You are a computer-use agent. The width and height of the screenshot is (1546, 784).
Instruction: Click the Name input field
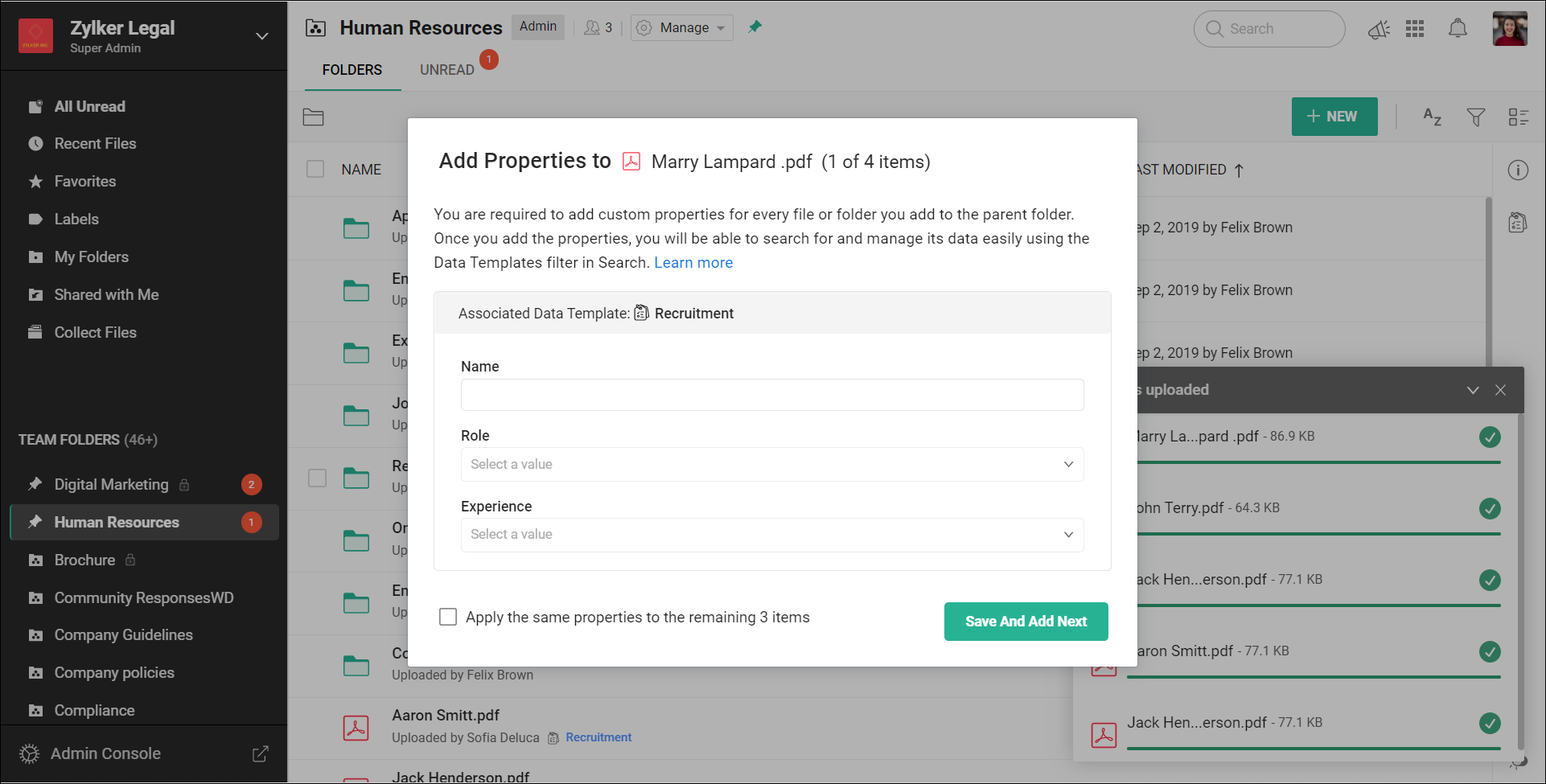pyautogui.click(x=772, y=395)
